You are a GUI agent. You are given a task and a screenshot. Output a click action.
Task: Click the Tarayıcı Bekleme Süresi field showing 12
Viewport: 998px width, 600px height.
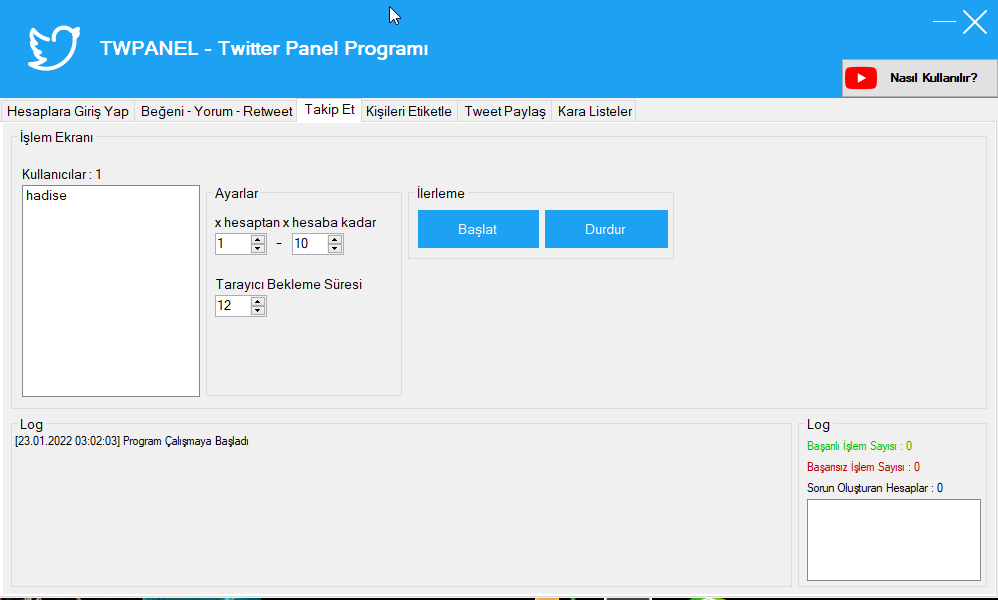(232, 306)
